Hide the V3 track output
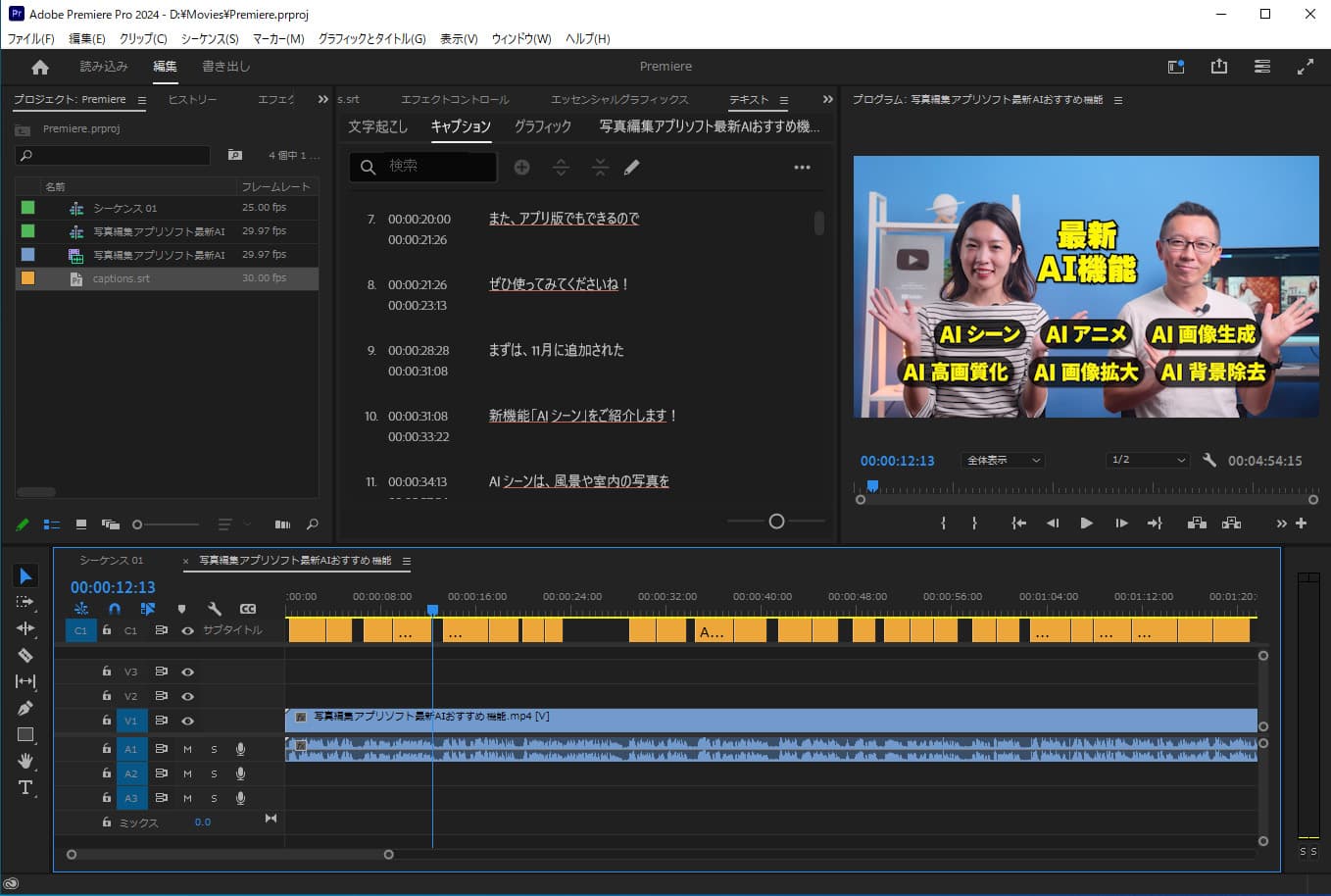The width and height of the screenshot is (1331, 896). coord(187,672)
